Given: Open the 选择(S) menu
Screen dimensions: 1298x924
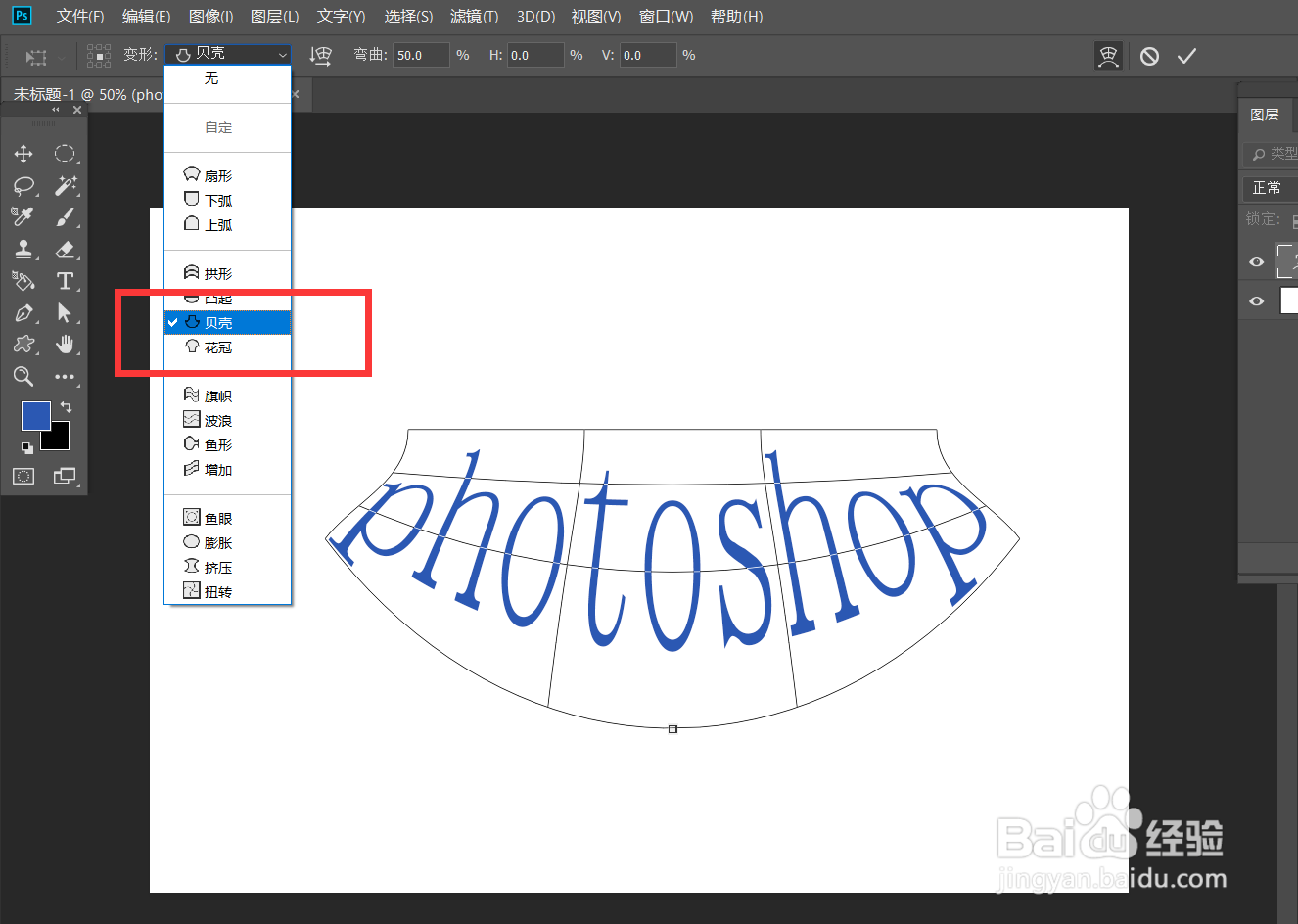Looking at the screenshot, I should point(408,16).
